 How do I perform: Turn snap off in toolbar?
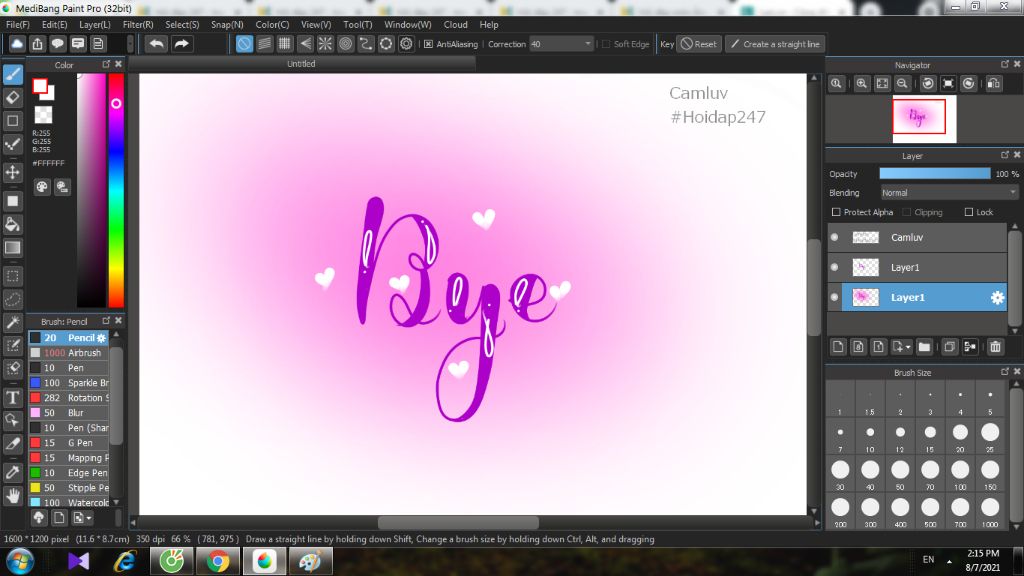tap(244, 44)
